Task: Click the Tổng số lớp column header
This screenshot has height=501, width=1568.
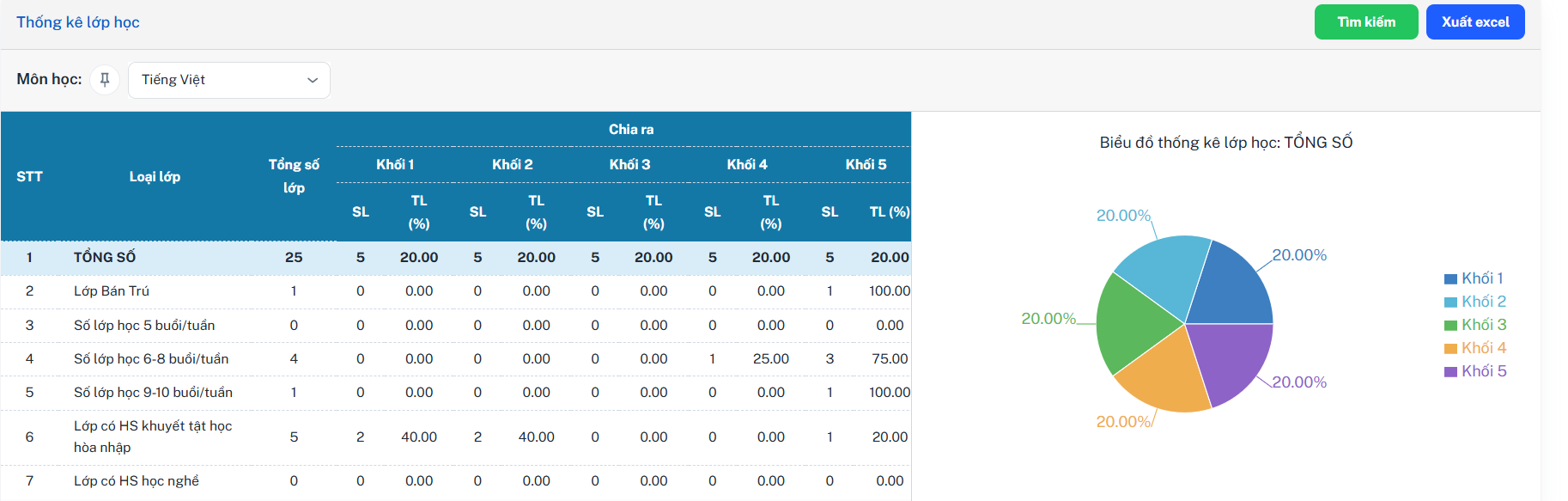Action: tap(294, 176)
